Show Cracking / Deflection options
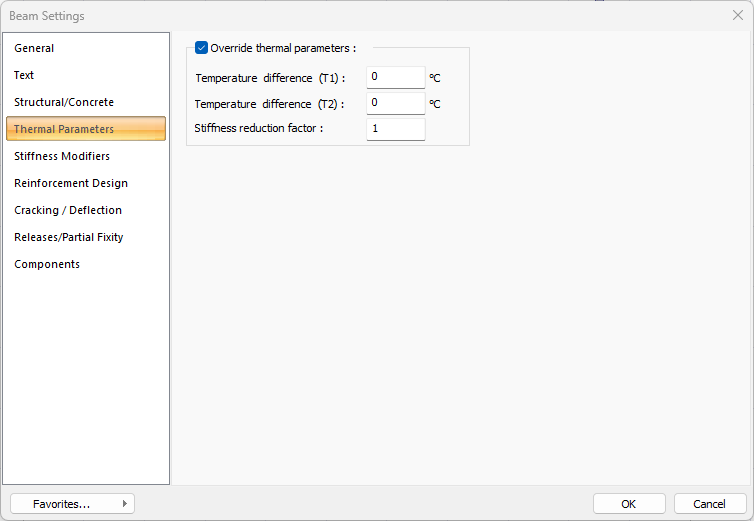 tap(68, 210)
